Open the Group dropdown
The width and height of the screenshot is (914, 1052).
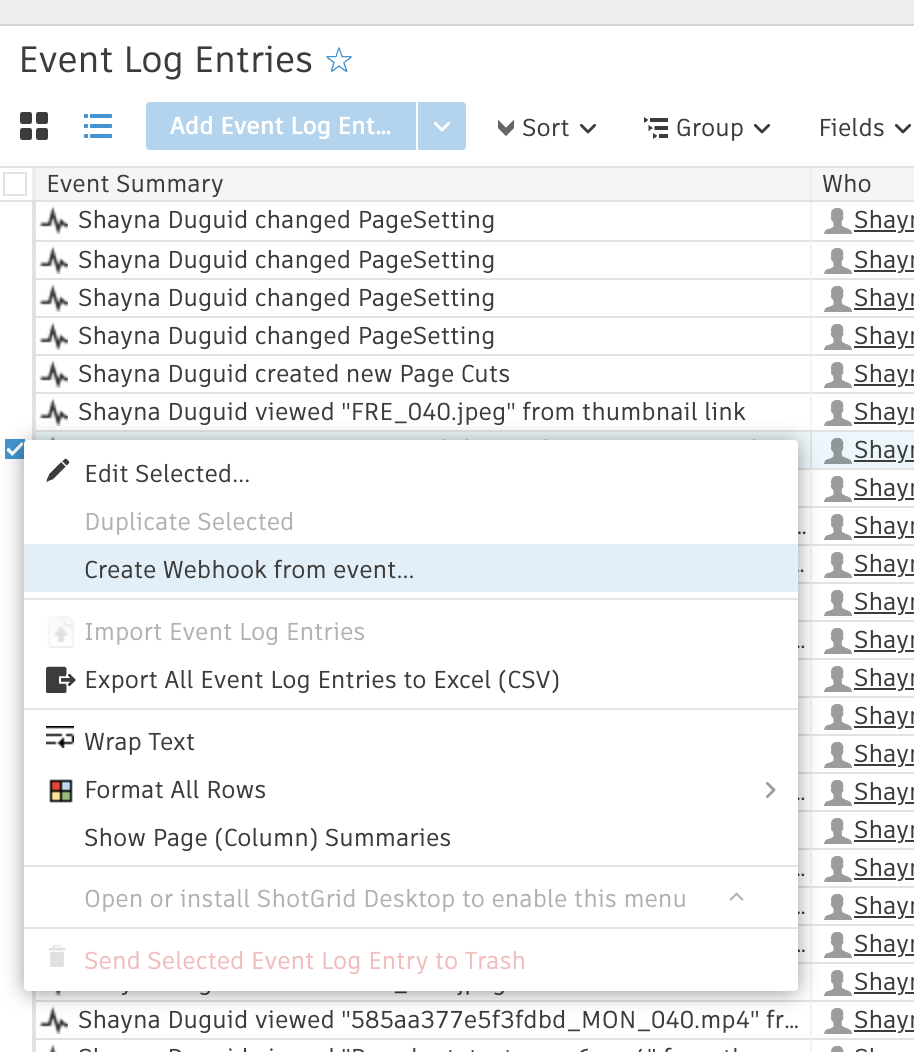(x=707, y=128)
